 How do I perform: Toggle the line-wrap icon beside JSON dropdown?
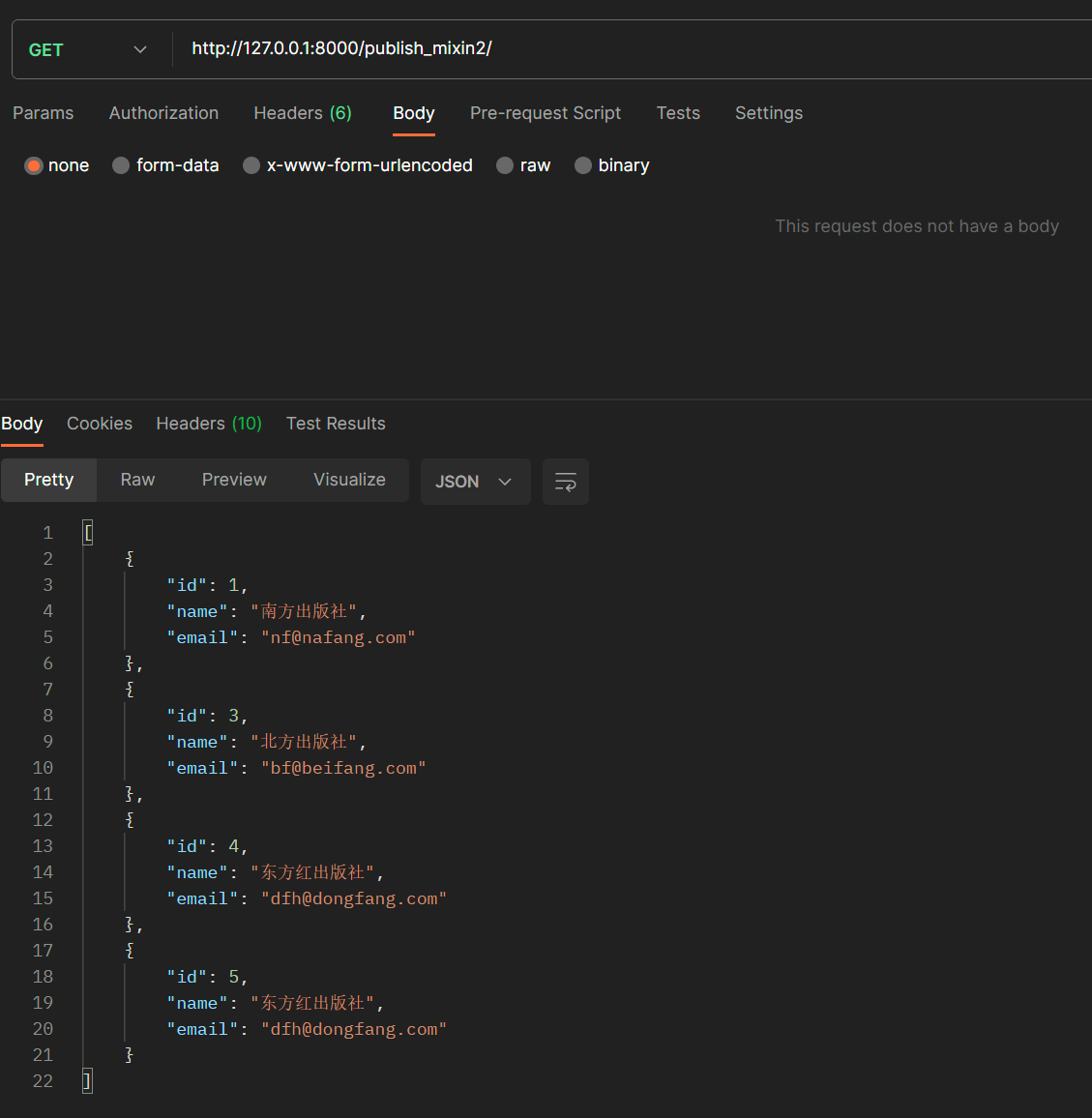[x=566, y=481]
